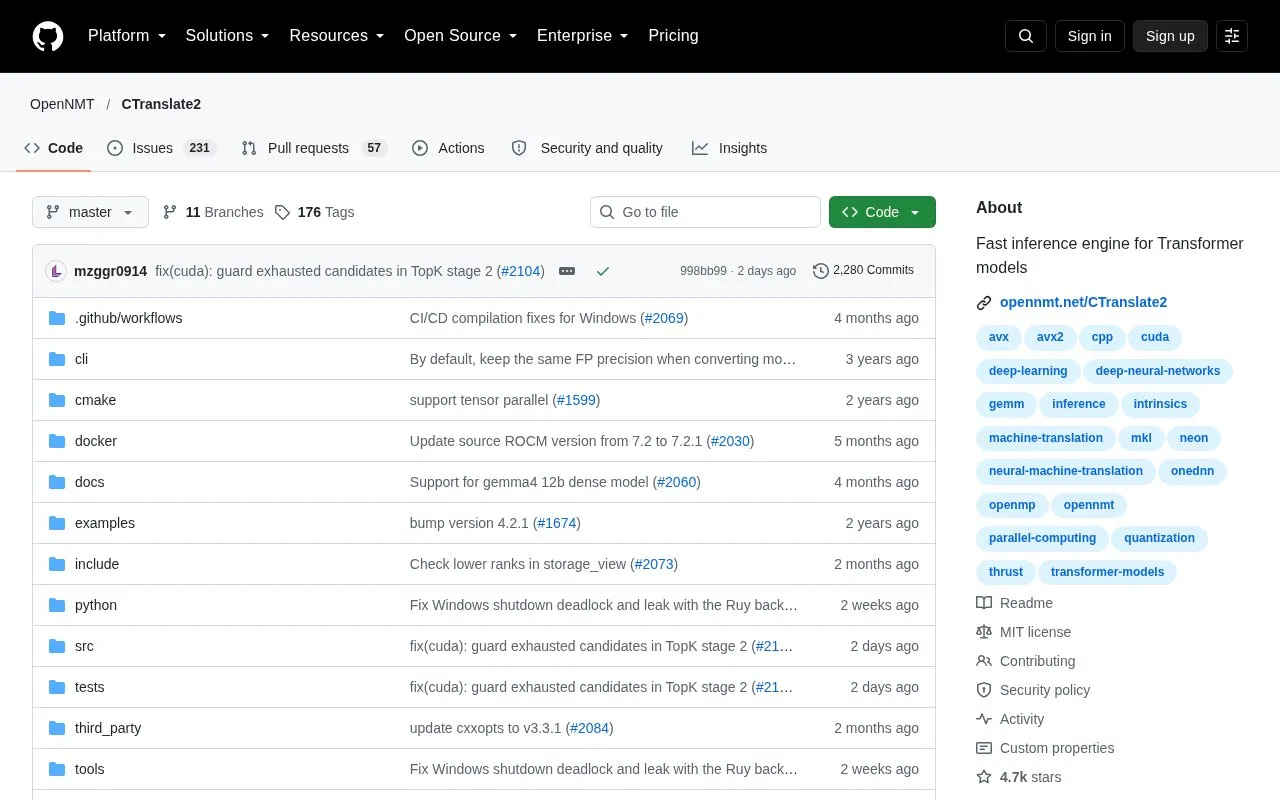Select the quantization topic tag
Viewport: 1280px width, 800px height.
(x=1159, y=538)
